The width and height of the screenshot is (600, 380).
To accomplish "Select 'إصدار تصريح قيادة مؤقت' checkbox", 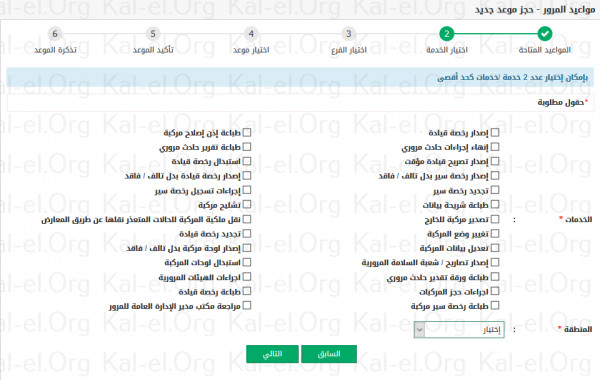I will pyautogui.click(x=495, y=161).
